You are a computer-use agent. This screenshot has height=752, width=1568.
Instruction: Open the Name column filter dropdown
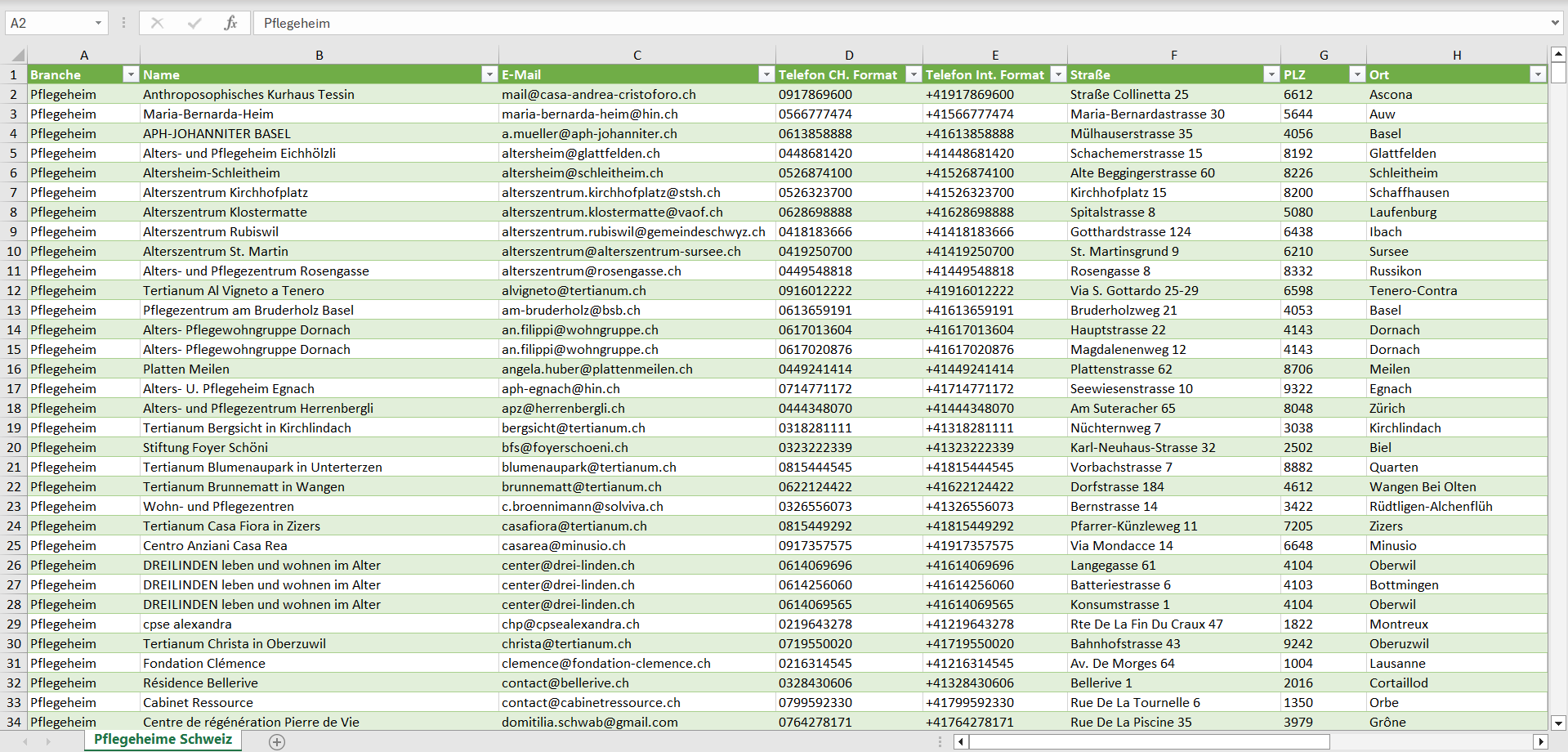(489, 74)
